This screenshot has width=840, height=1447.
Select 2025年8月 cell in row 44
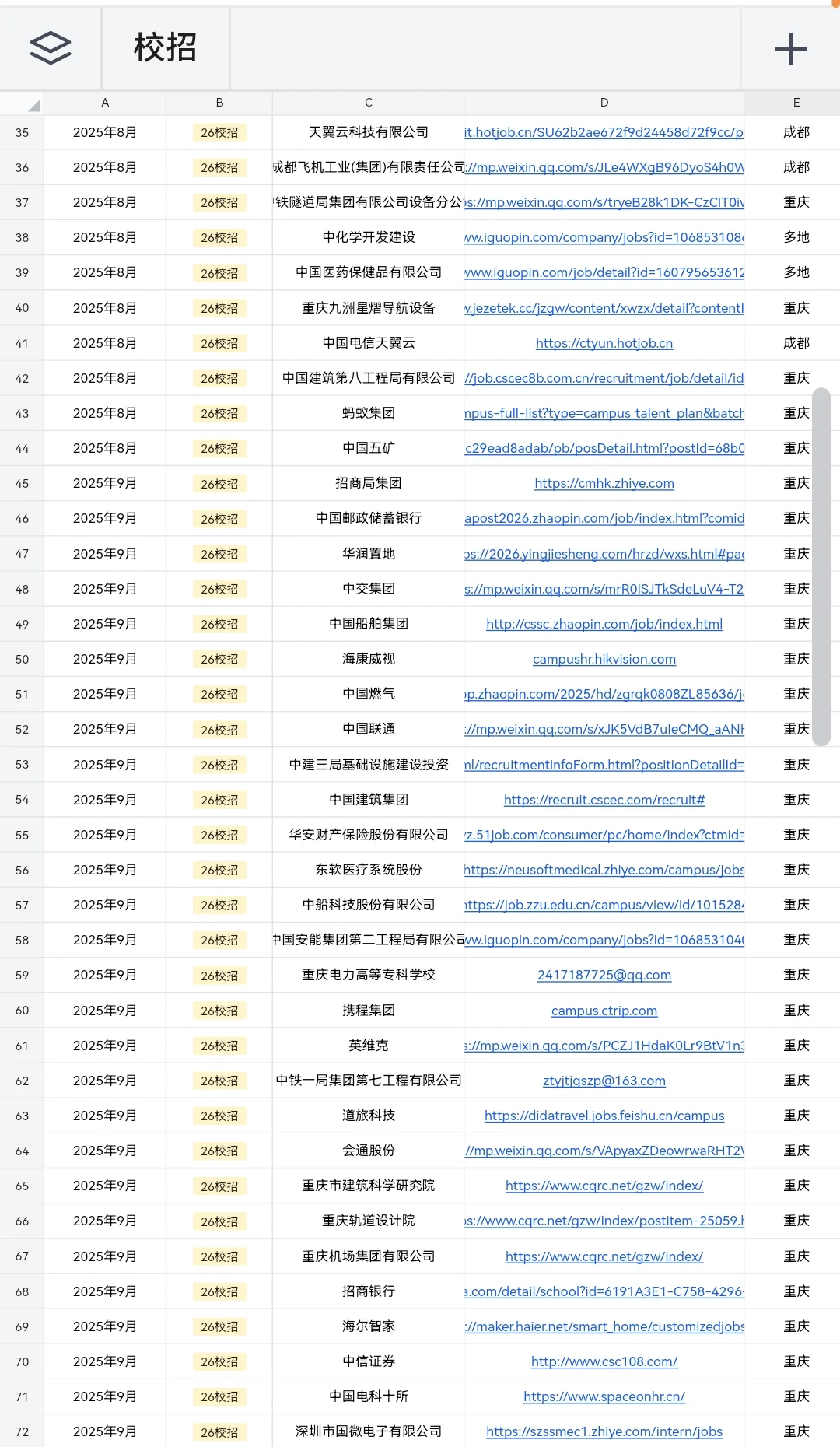(x=105, y=448)
